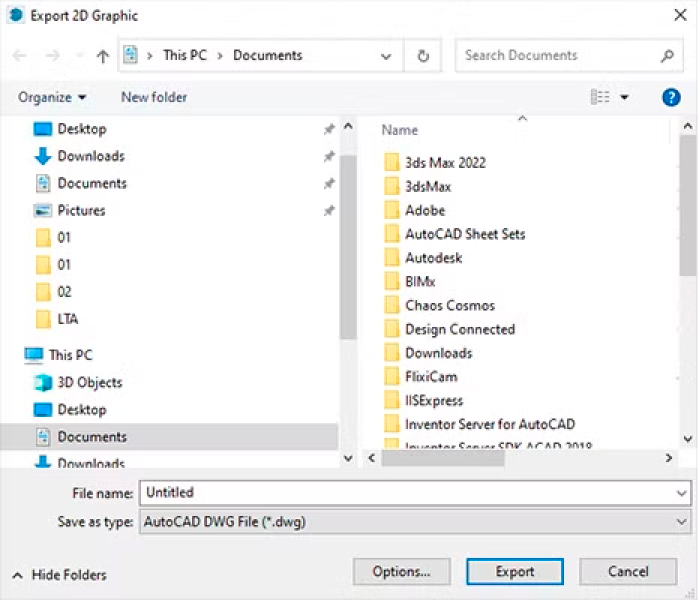Screen dimensions: 698x600
Task: Click the Forward navigation arrow
Action: pyautogui.click(x=53, y=56)
